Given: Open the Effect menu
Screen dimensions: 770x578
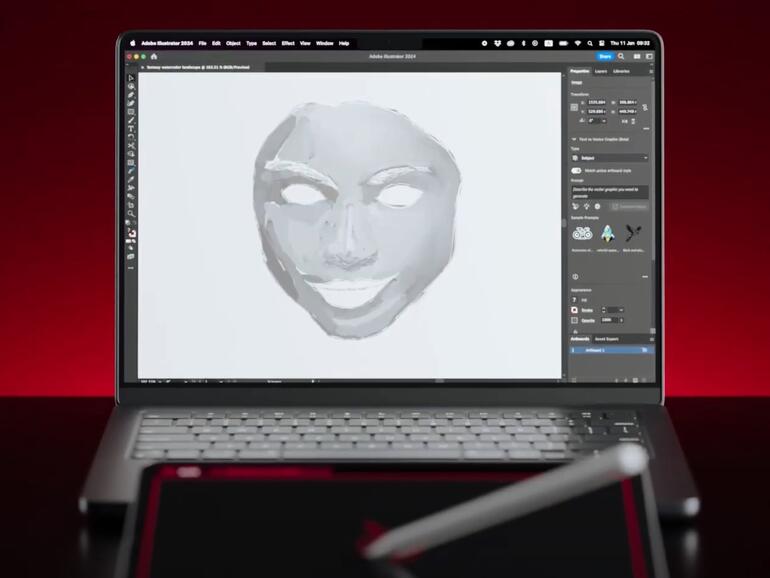Looking at the screenshot, I should (x=288, y=43).
